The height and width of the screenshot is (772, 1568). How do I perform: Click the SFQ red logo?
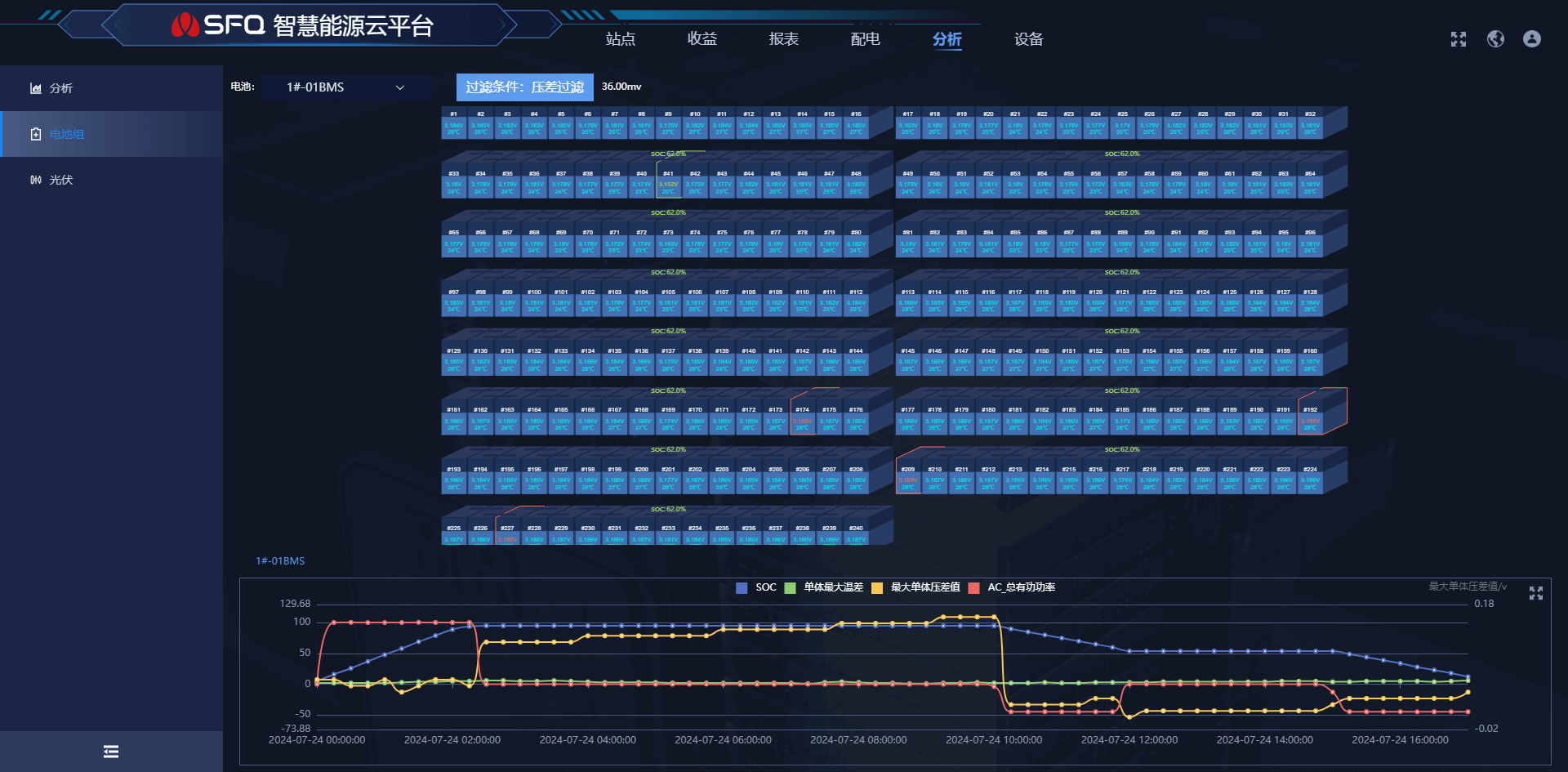(x=185, y=25)
